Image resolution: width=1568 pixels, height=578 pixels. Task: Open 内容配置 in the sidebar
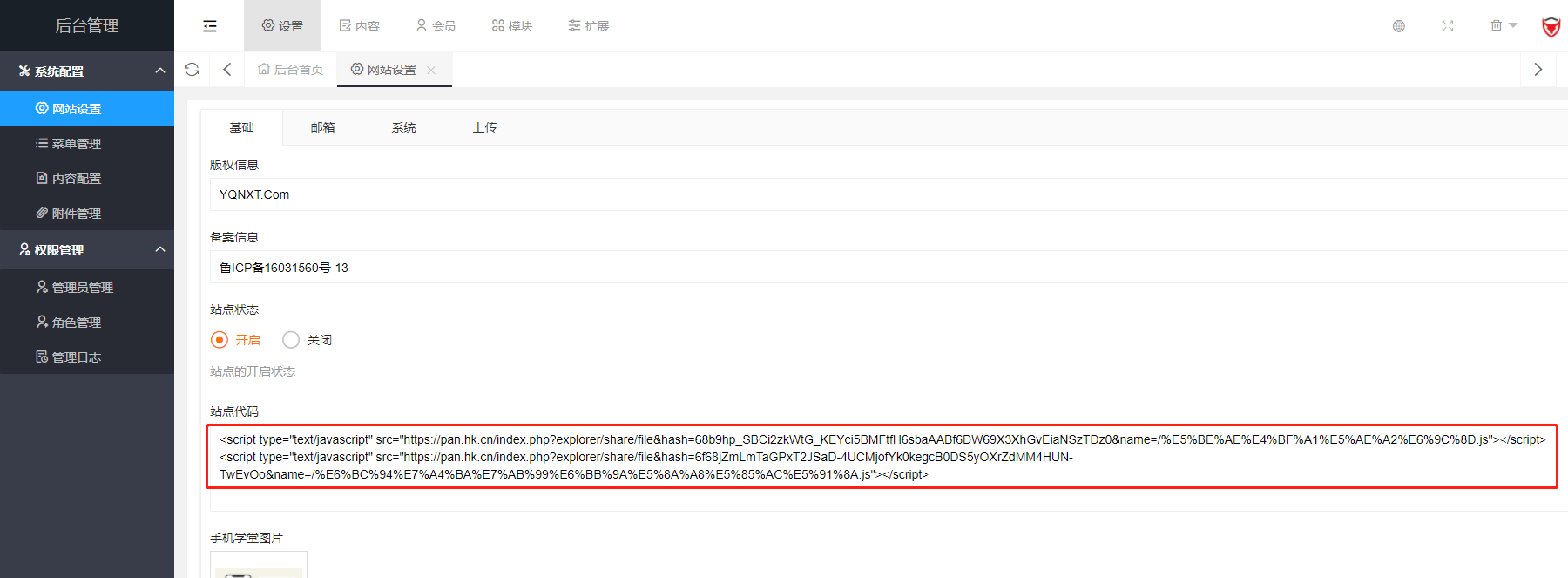point(87,178)
